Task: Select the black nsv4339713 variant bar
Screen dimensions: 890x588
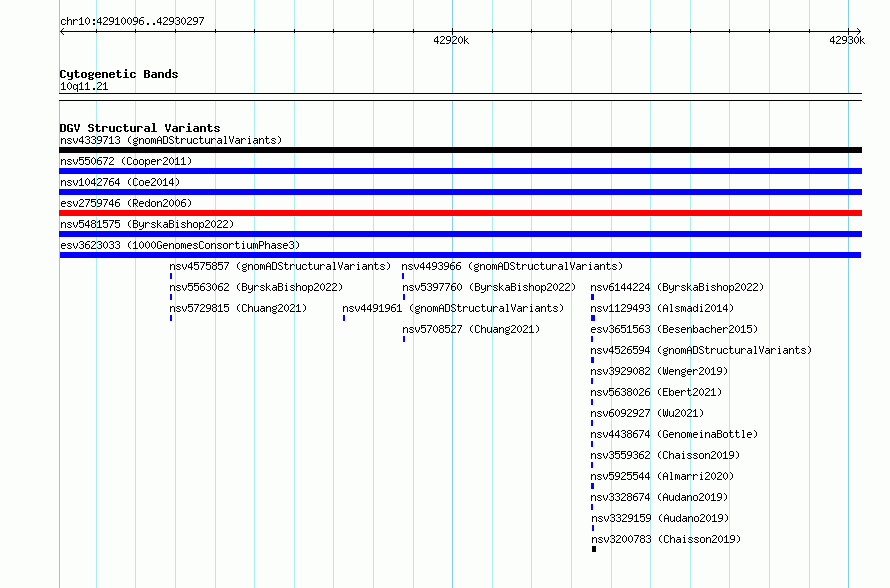Action: click(460, 150)
